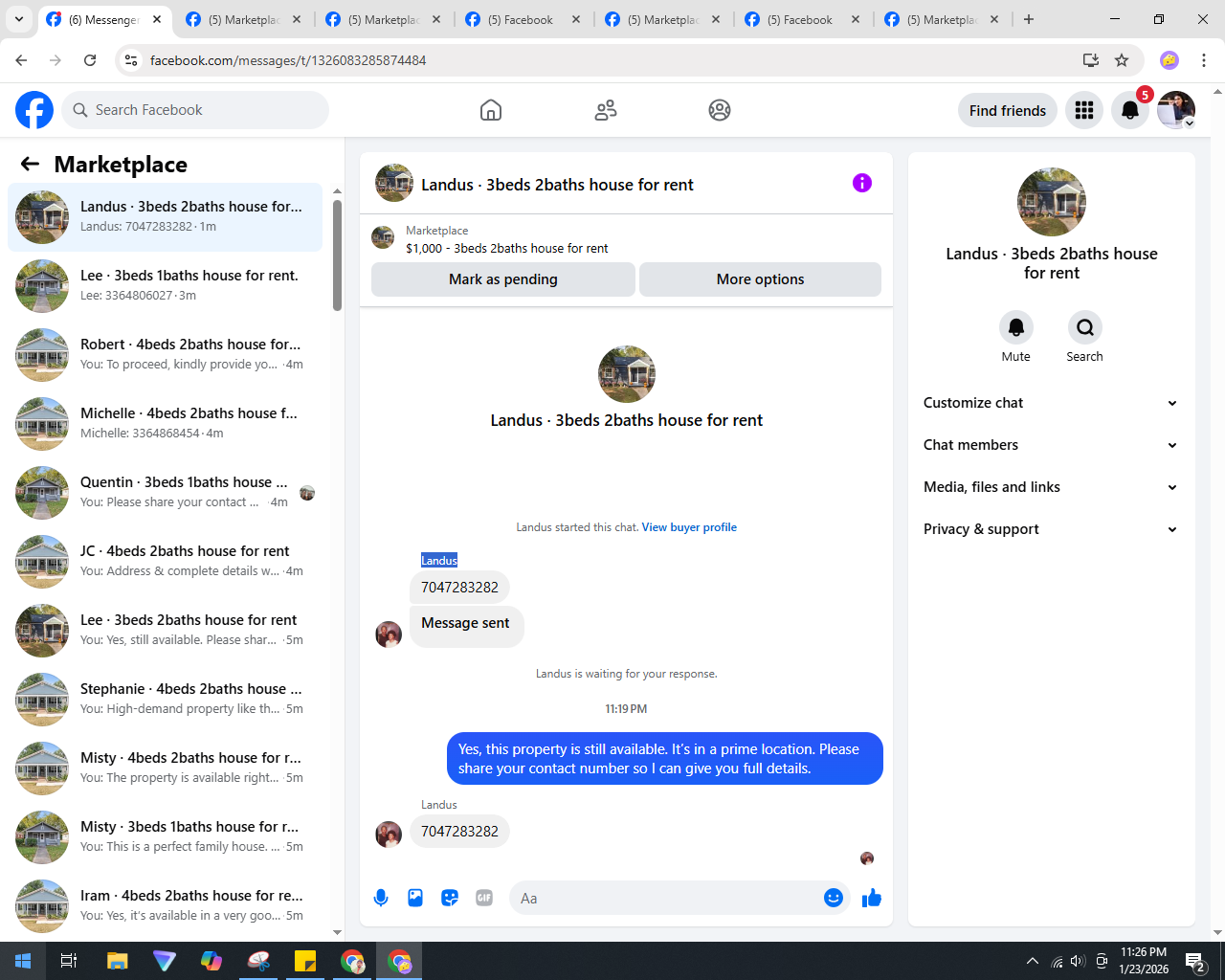Attach a photo file in composer
The image size is (1225, 980).
click(x=415, y=898)
